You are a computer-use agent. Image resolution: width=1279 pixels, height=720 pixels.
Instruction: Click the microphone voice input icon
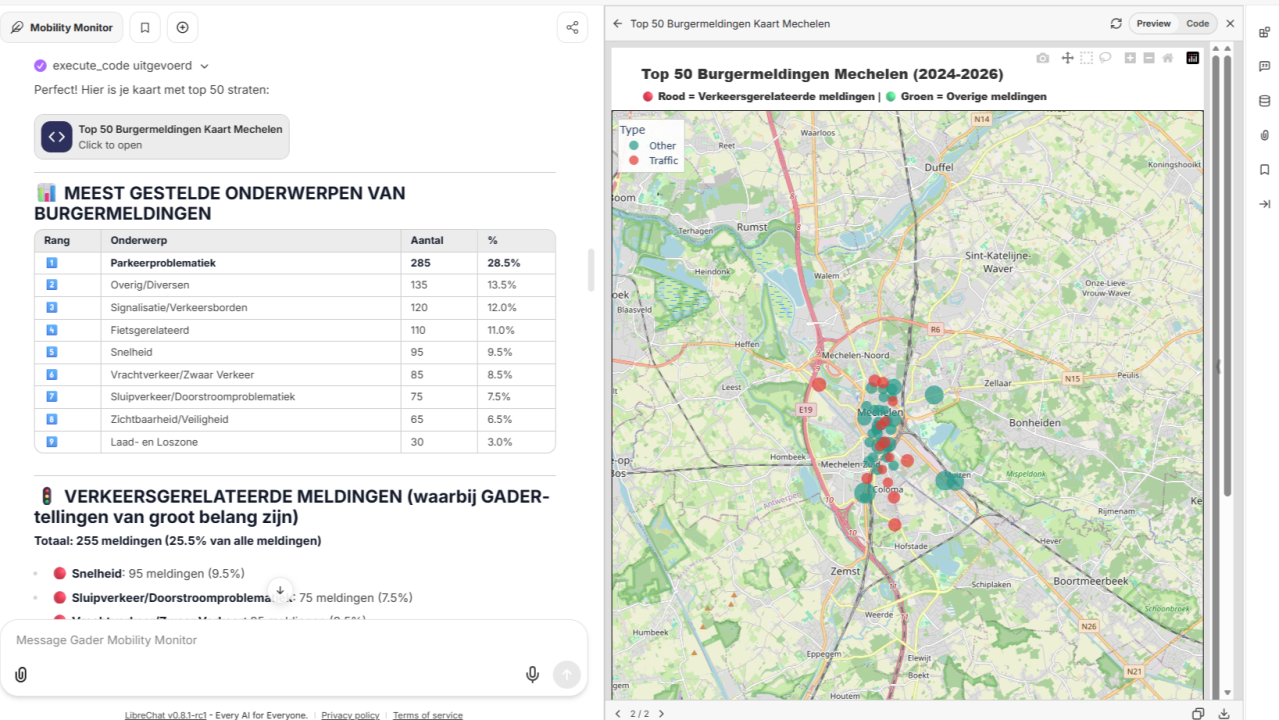click(x=533, y=675)
